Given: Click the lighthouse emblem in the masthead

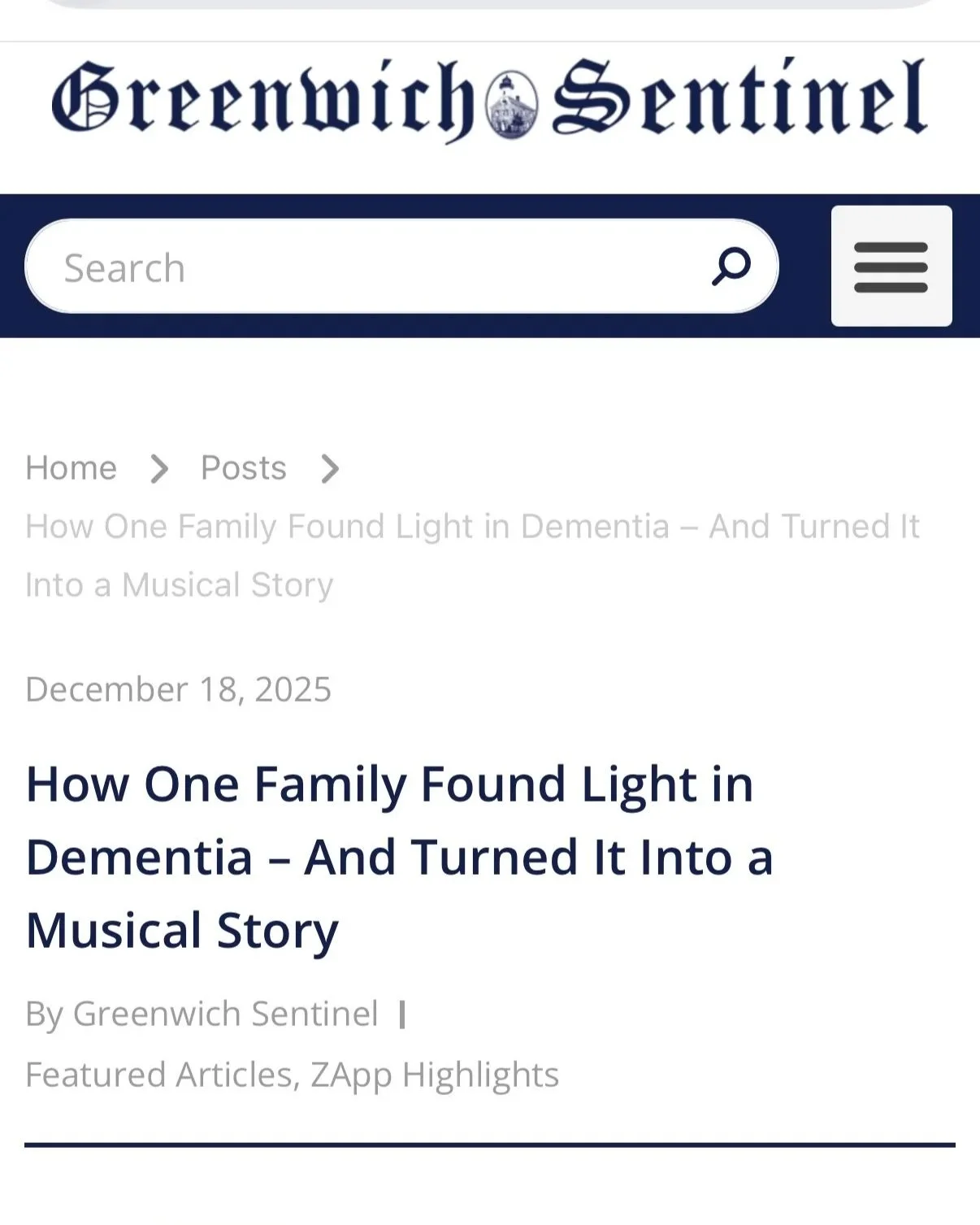Looking at the screenshot, I should (x=512, y=104).
